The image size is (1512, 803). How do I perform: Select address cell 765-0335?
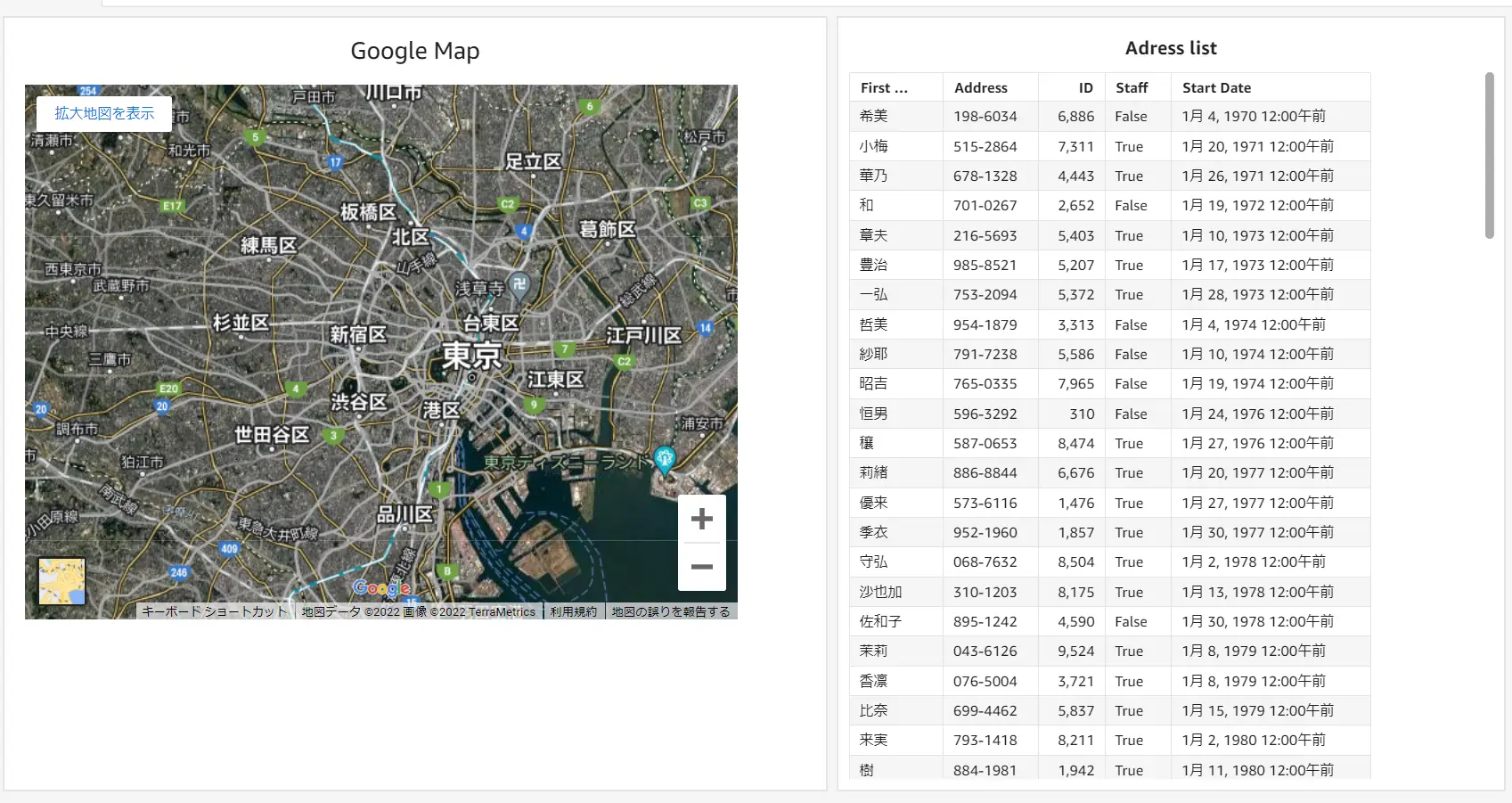991,383
